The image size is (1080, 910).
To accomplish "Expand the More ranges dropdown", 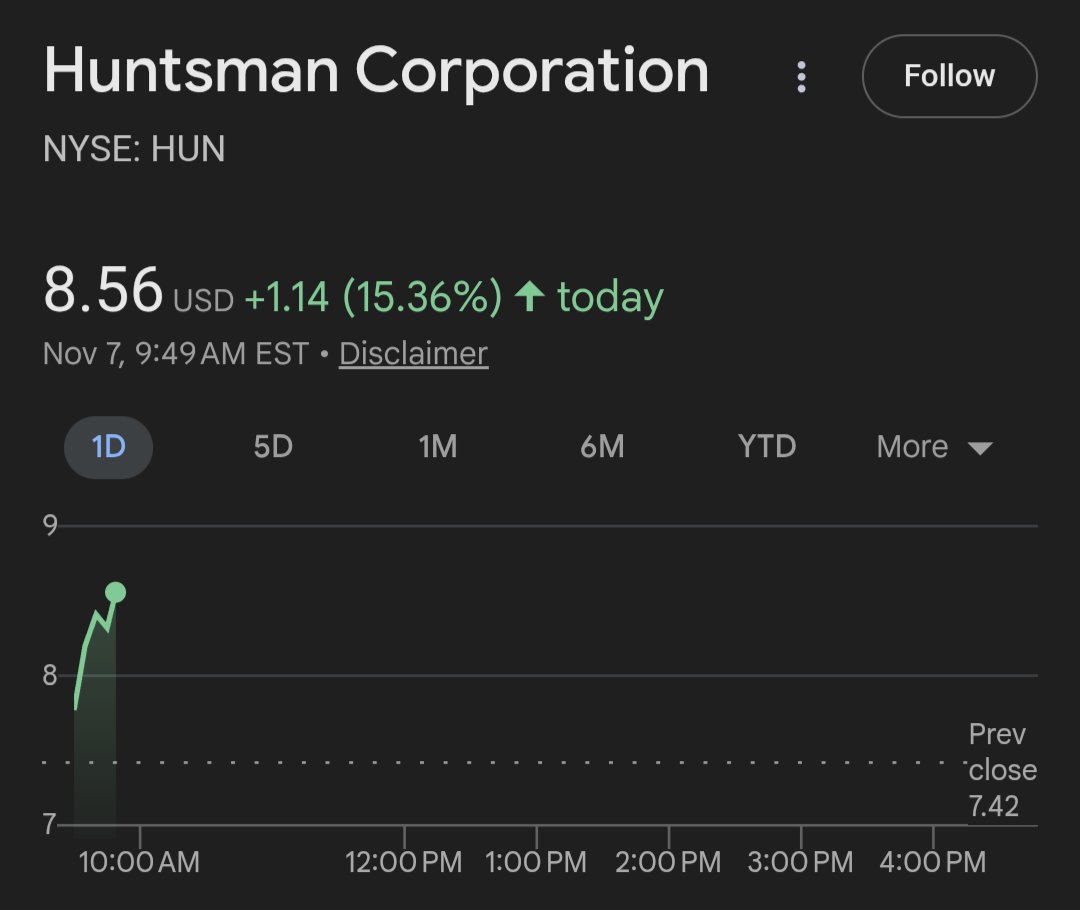I will (935, 447).
